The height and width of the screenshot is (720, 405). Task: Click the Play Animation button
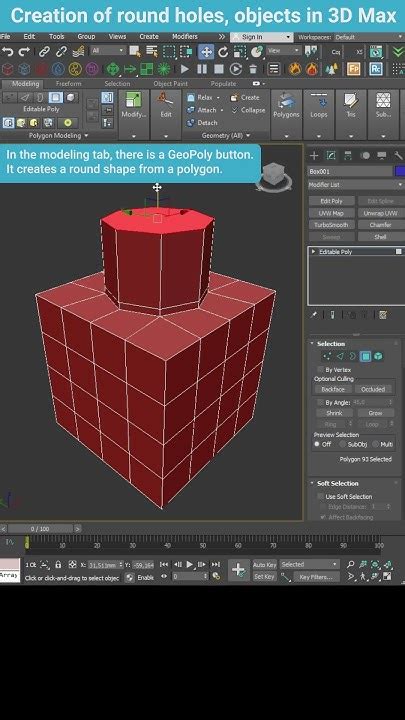click(x=190, y=564)
